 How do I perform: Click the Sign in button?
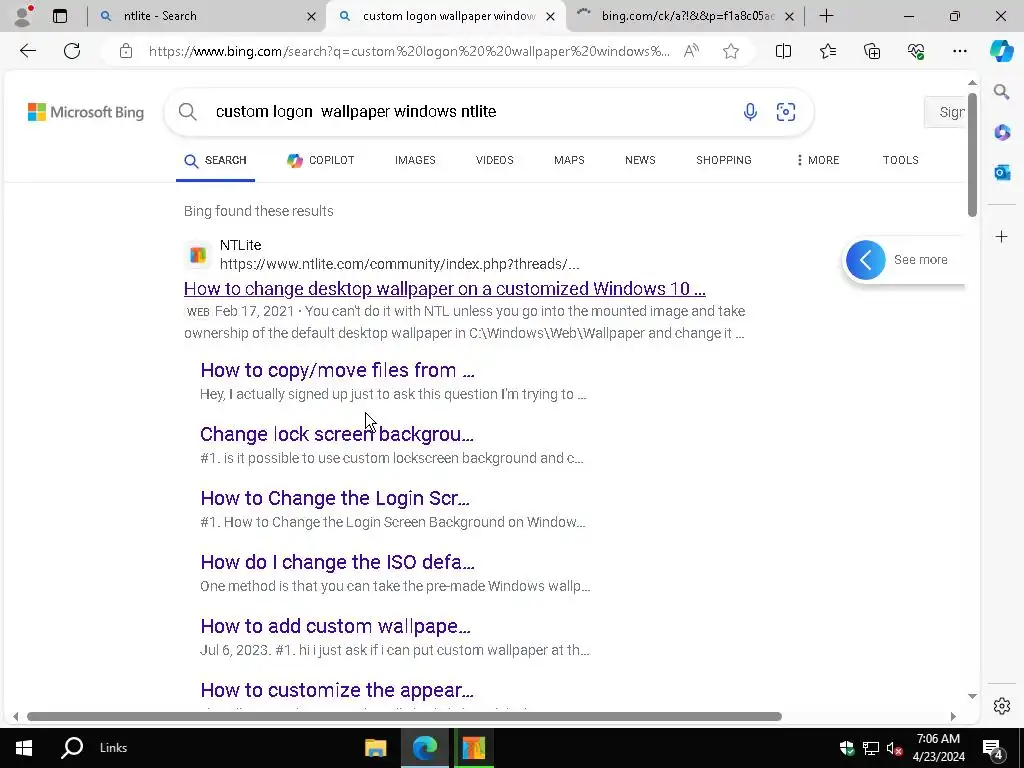tap(946, 112)
